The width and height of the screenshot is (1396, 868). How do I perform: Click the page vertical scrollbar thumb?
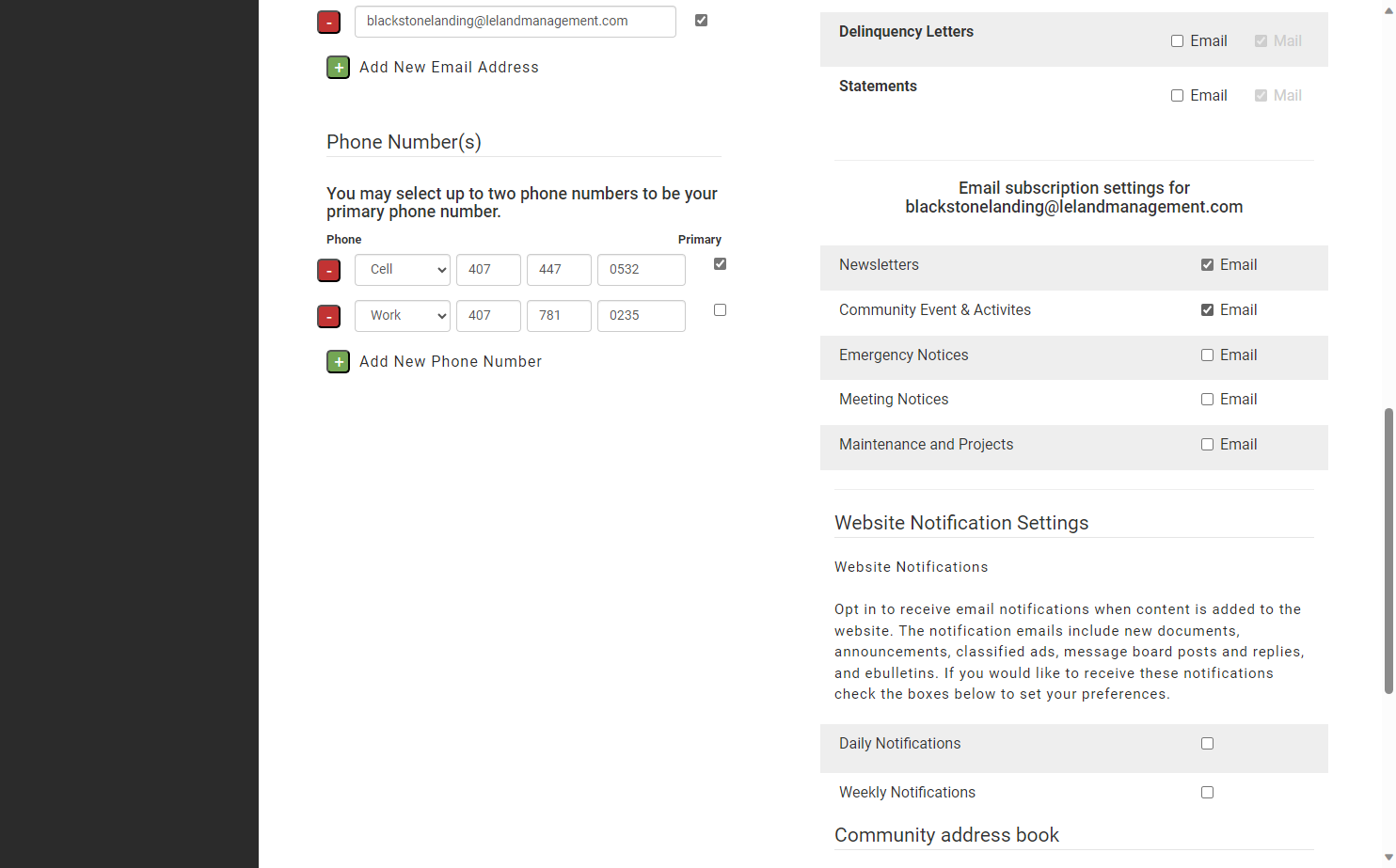pos(1388,551)
